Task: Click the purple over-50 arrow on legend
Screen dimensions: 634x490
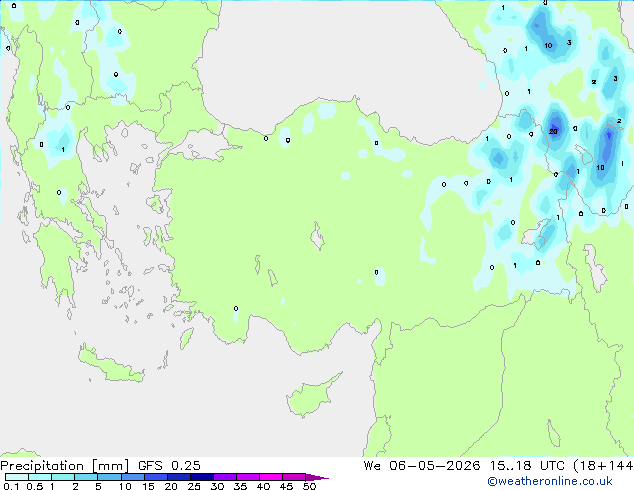Action: click(317, 477)
